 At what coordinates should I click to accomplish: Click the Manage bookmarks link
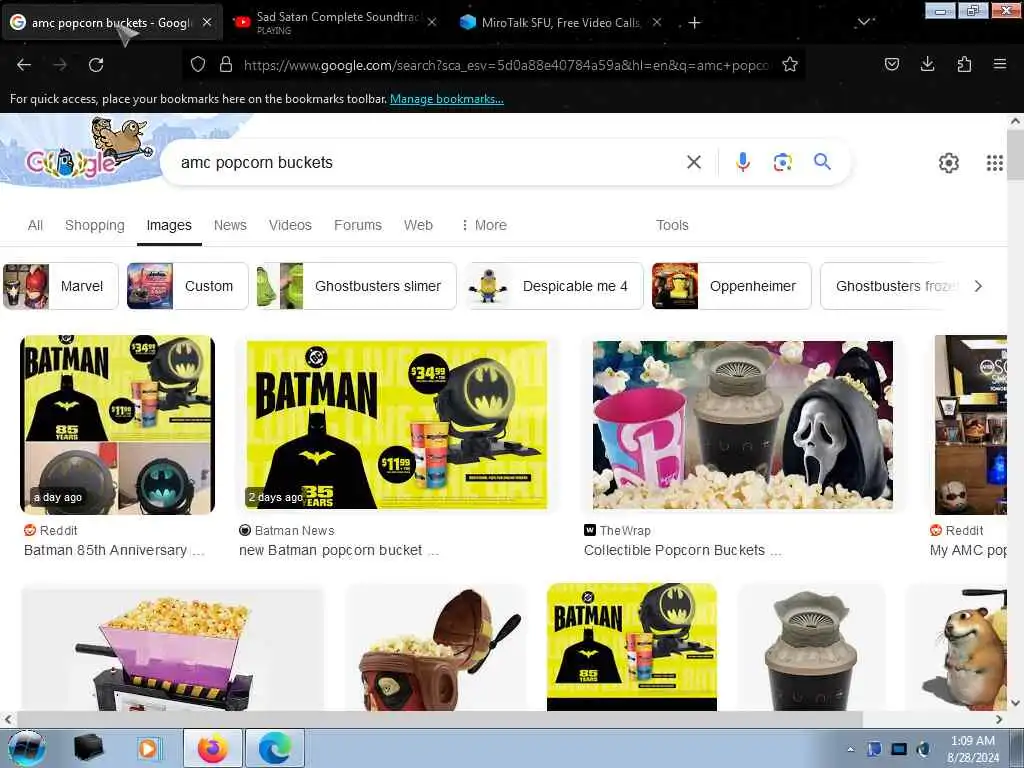pyautogui.click(x=447, y=99)
